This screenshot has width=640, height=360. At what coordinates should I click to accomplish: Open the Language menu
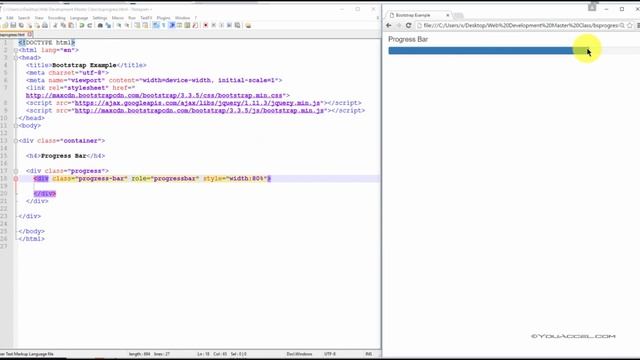tap(79, 18)
